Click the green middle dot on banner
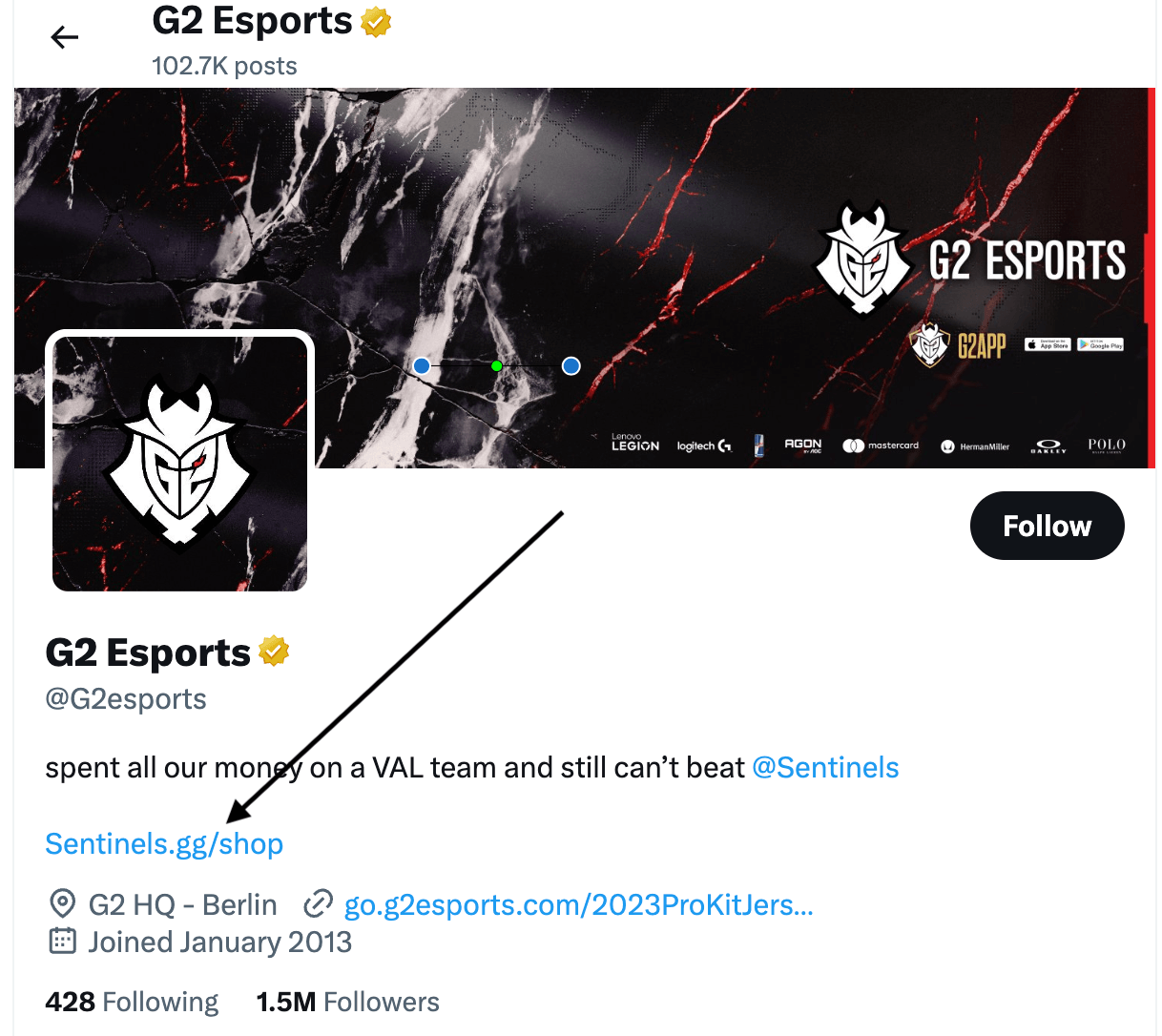The width and height of the screenshot is (1162, 1036). pos(496,365)
